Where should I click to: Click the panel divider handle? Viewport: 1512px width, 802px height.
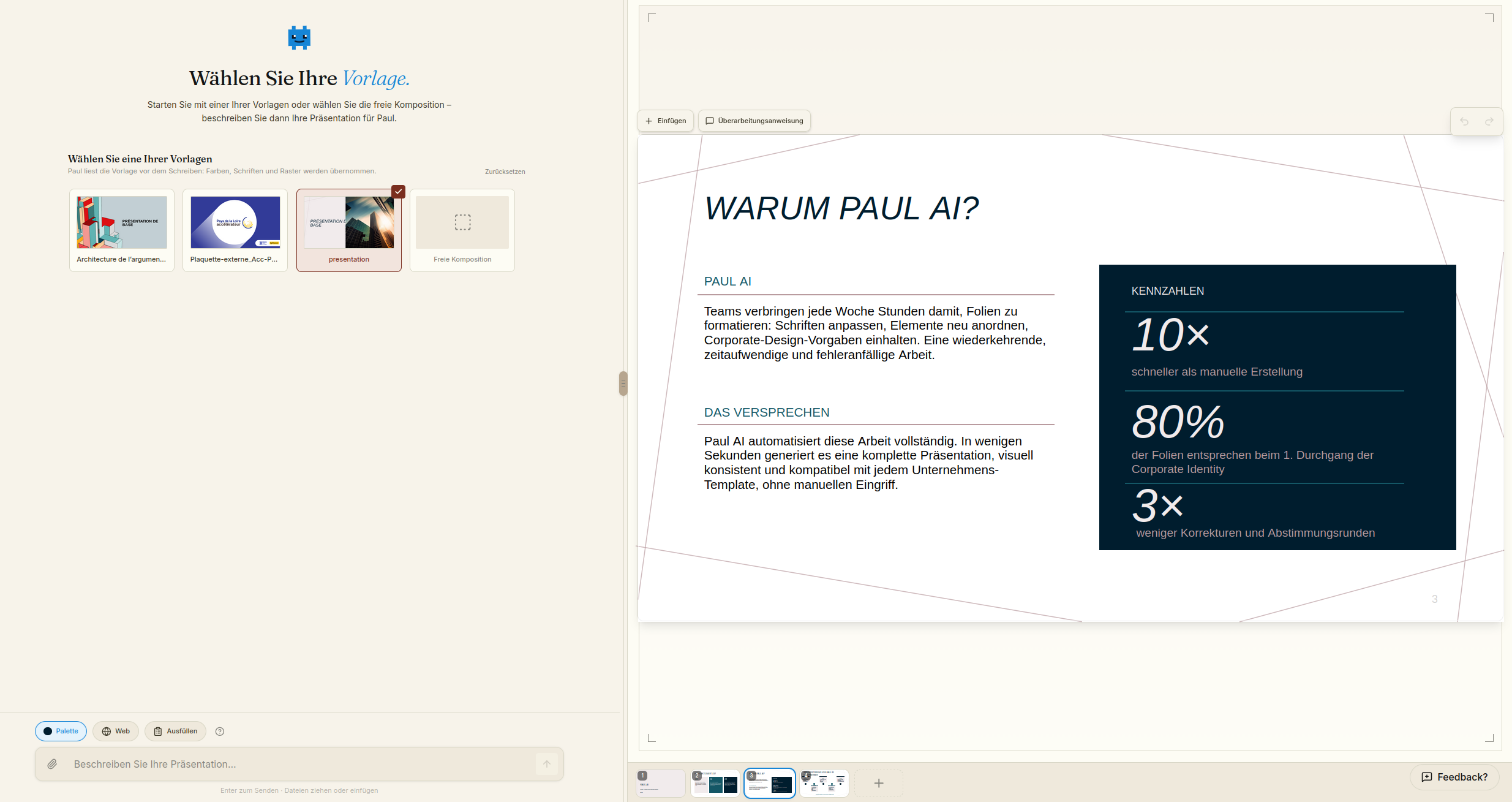tap(623, 384)
